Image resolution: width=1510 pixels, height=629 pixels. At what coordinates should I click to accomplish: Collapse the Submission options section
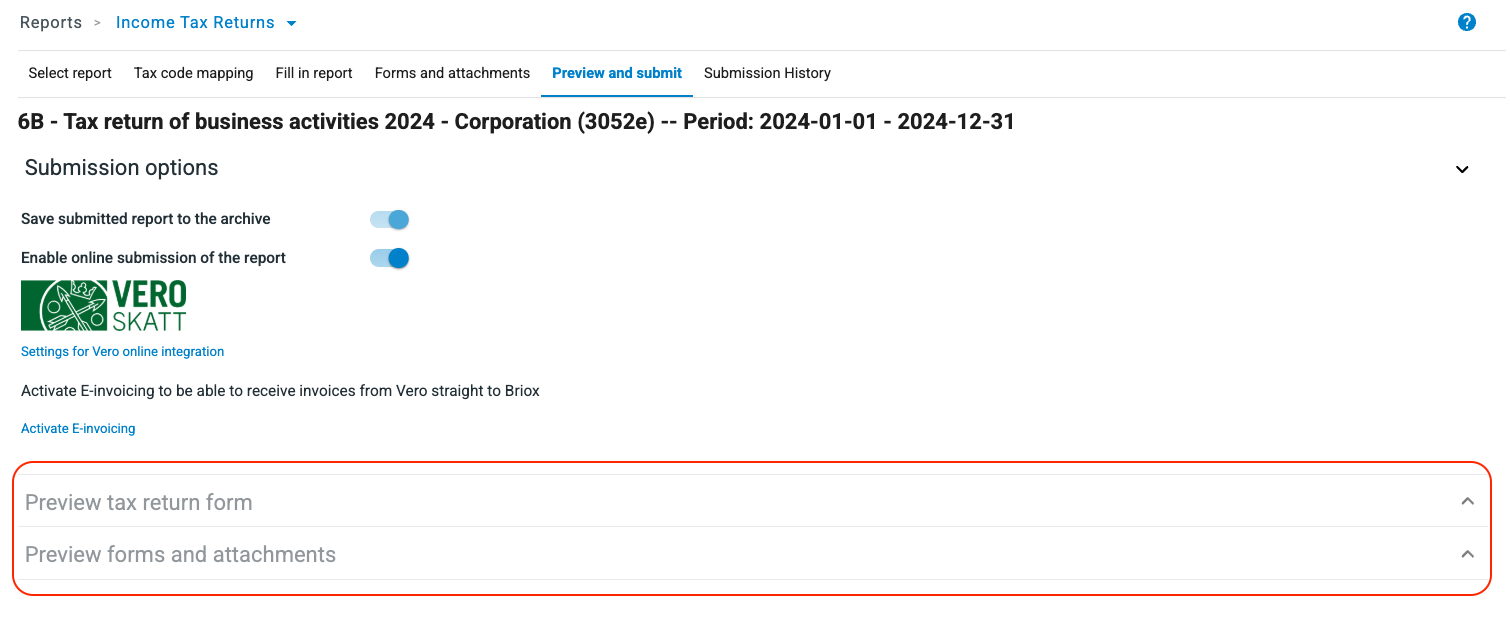(1462, 169)
